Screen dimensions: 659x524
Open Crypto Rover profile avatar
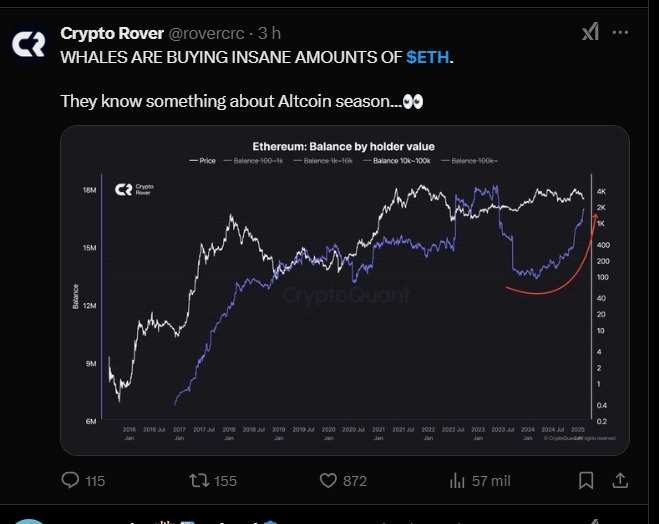pyautogui.click(x=29, y=44)
